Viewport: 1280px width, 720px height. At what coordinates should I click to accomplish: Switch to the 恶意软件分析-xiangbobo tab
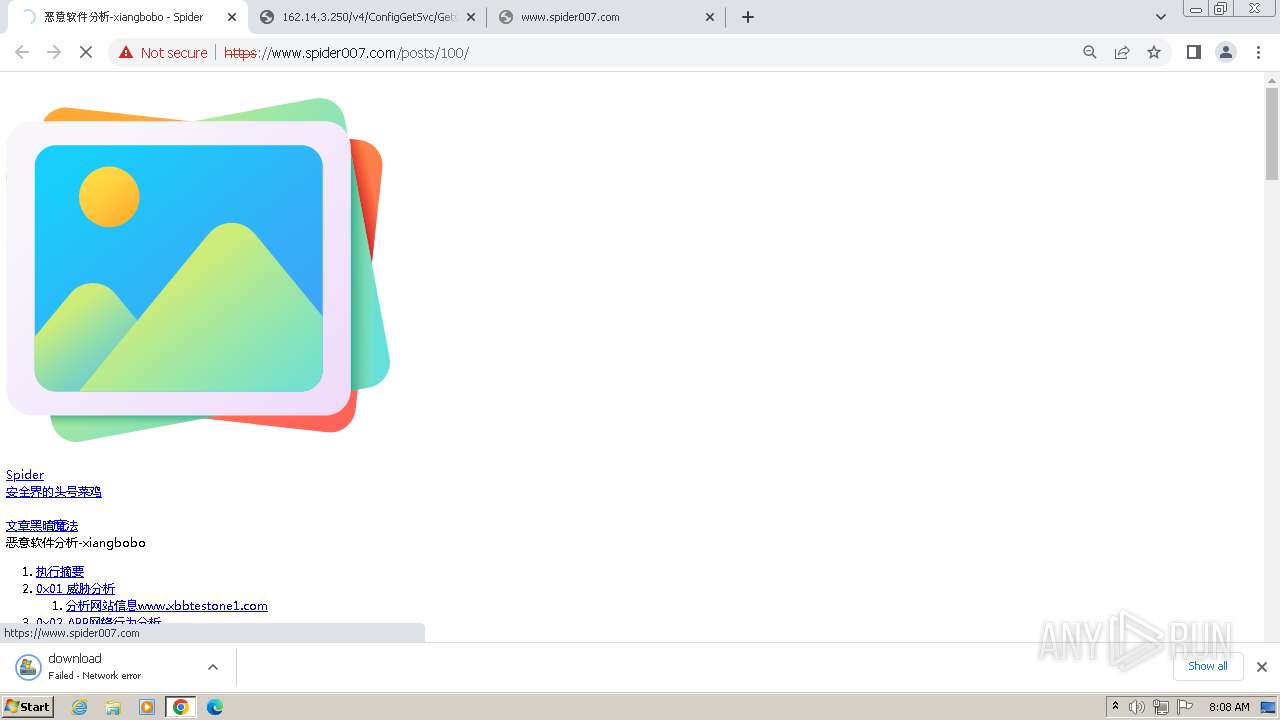pos(124,17)
